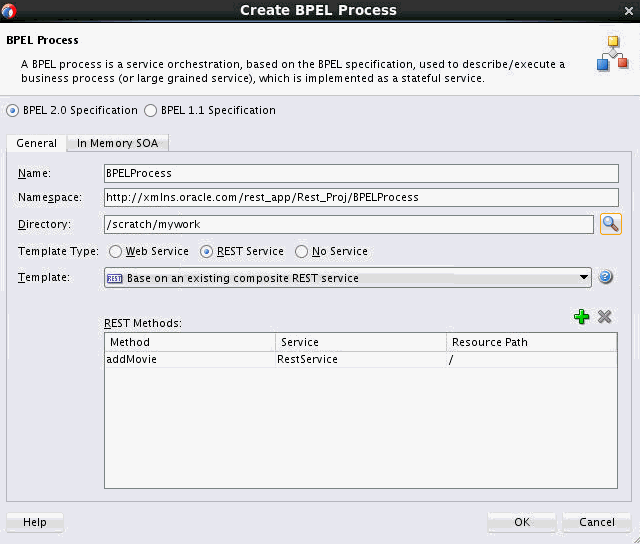Image resolution: width=640 pixels, height=544 pixels.
Task: Switch to the In Memory SOA tab
Action: click(x=118, y=143)
